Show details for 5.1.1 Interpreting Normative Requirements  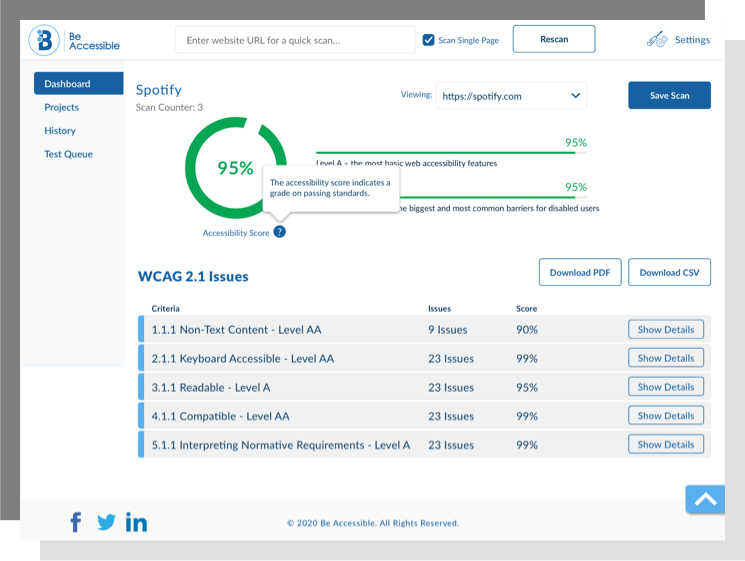[666, 444]
